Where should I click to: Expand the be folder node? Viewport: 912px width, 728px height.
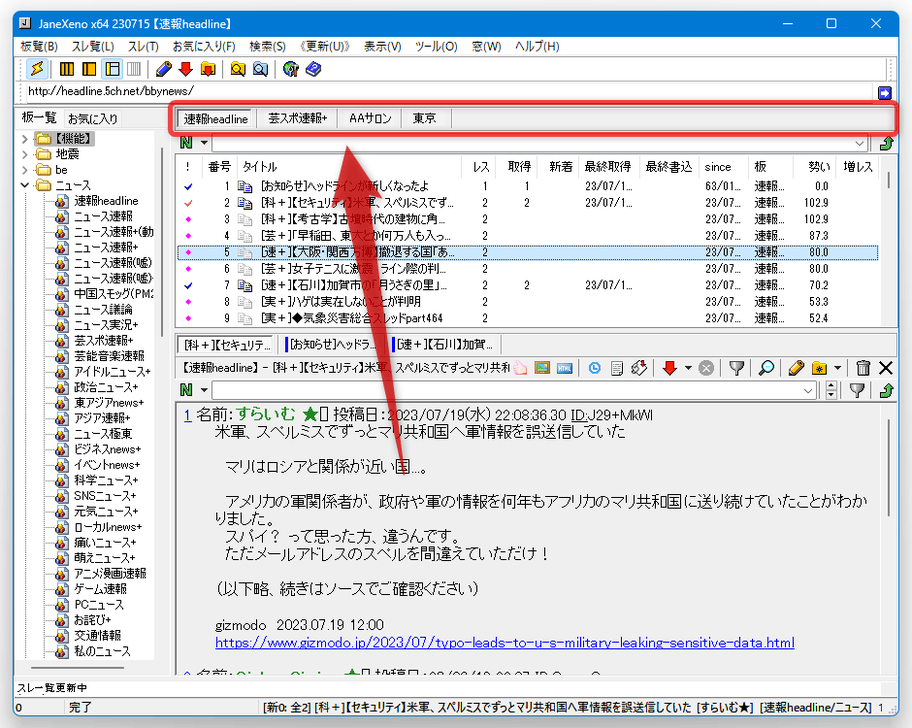tap(24, 170)
